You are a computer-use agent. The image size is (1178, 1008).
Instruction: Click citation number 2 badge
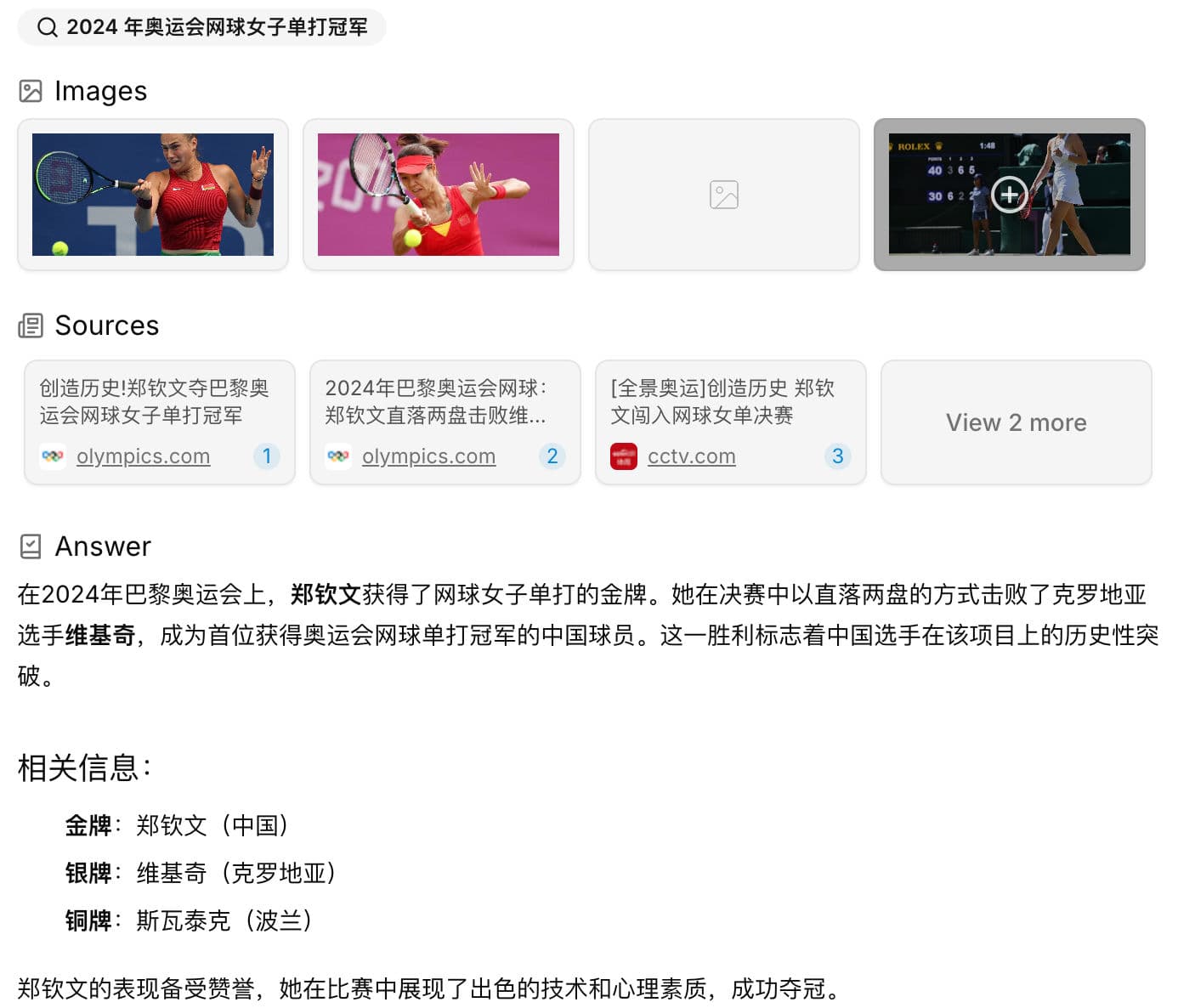552,456
